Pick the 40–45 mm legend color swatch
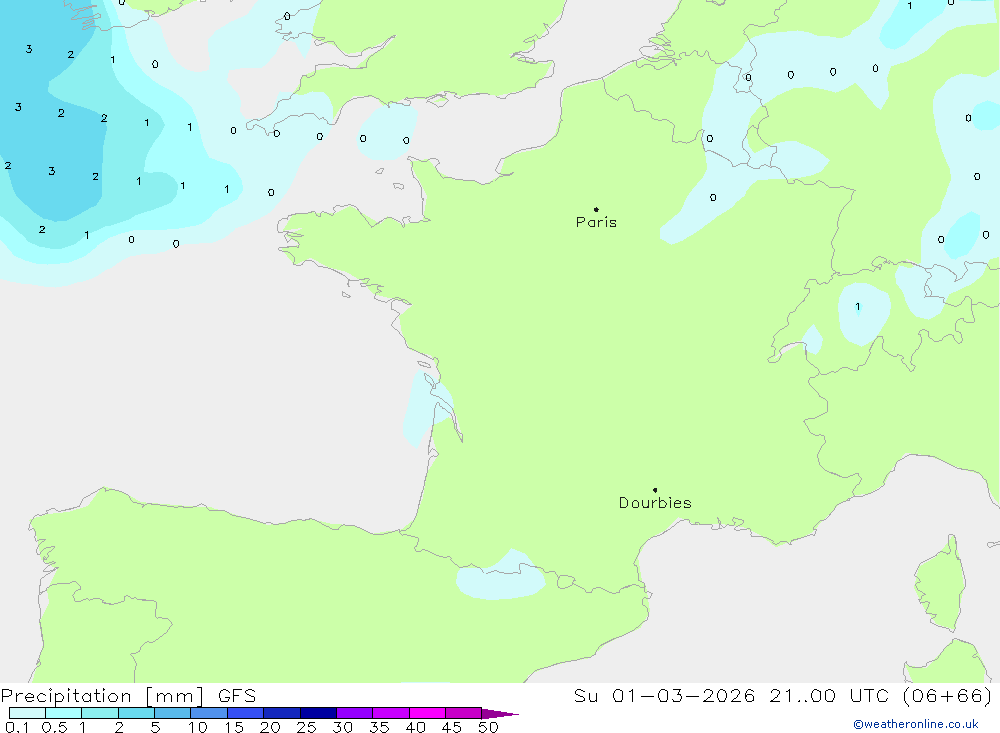Image resolution: width=1000 pixels, height=733 pixels. [427, 713]
